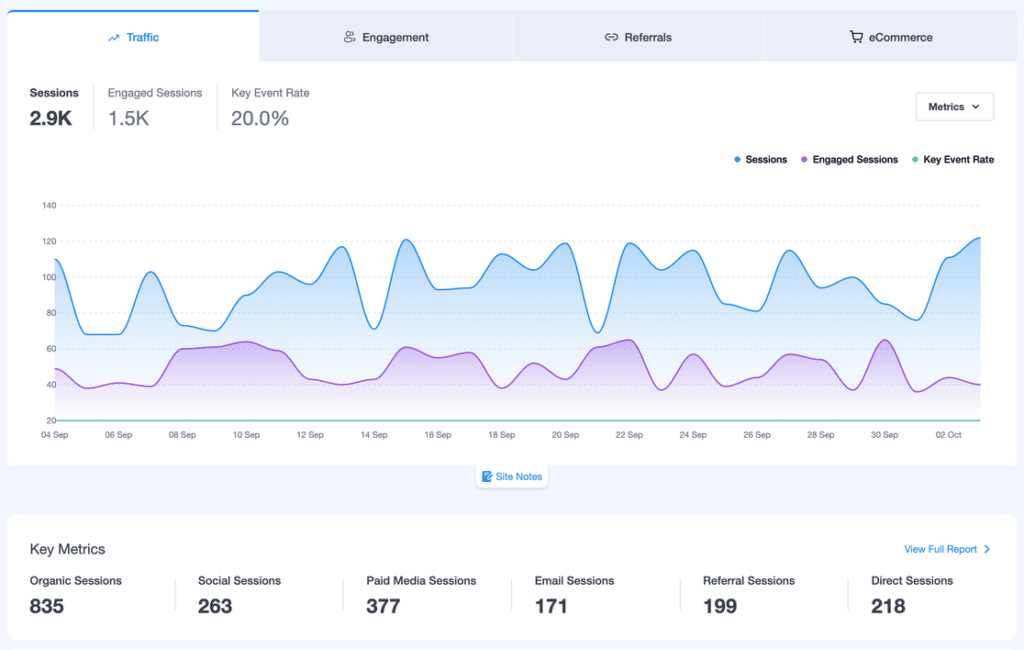The height and width of the screenshot is (650, 1024).
Task: Click the blue Sessions legend dot
Action: (737, 159)
